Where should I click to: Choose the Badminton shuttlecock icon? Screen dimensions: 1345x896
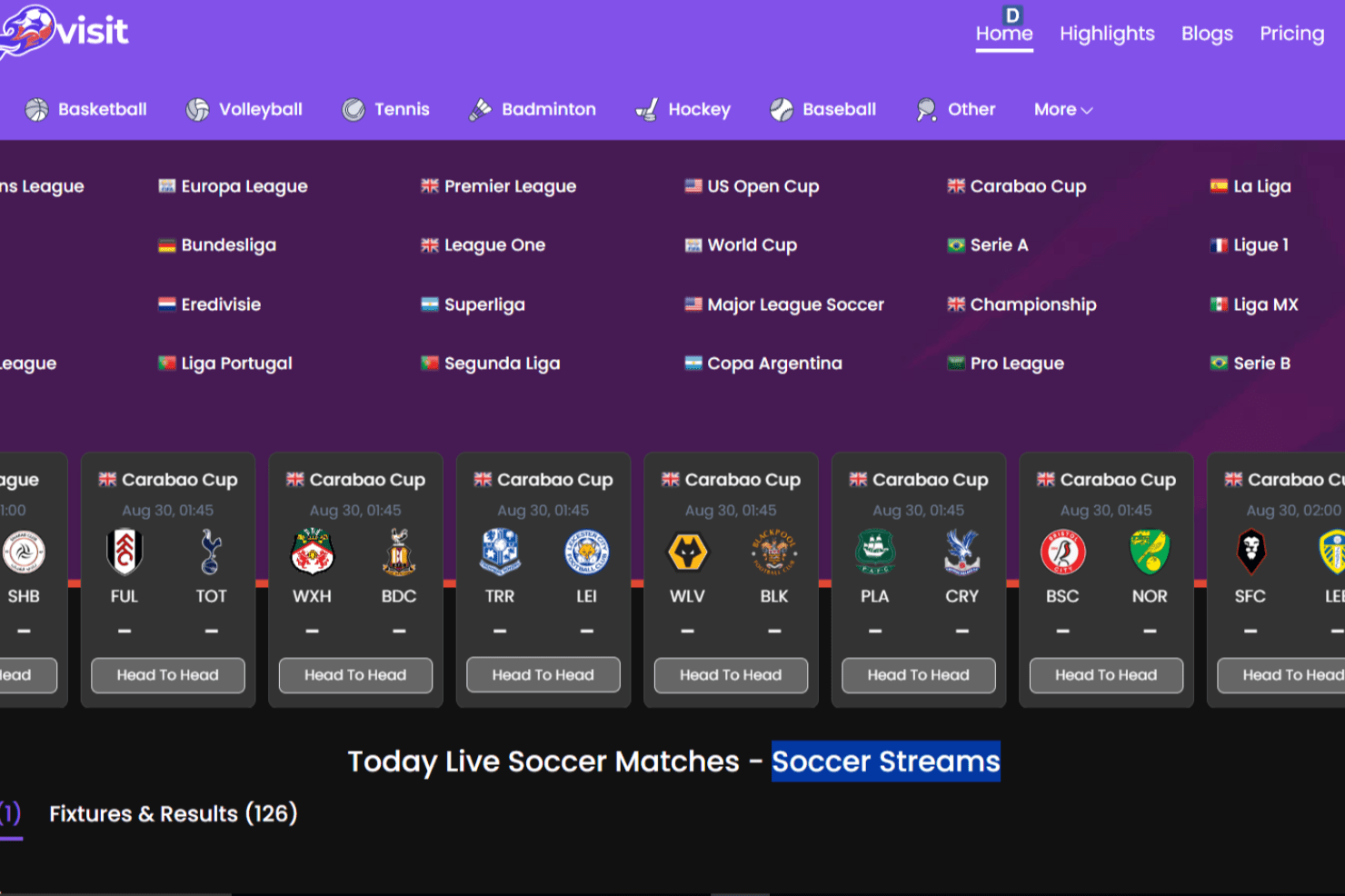[480, 110]
